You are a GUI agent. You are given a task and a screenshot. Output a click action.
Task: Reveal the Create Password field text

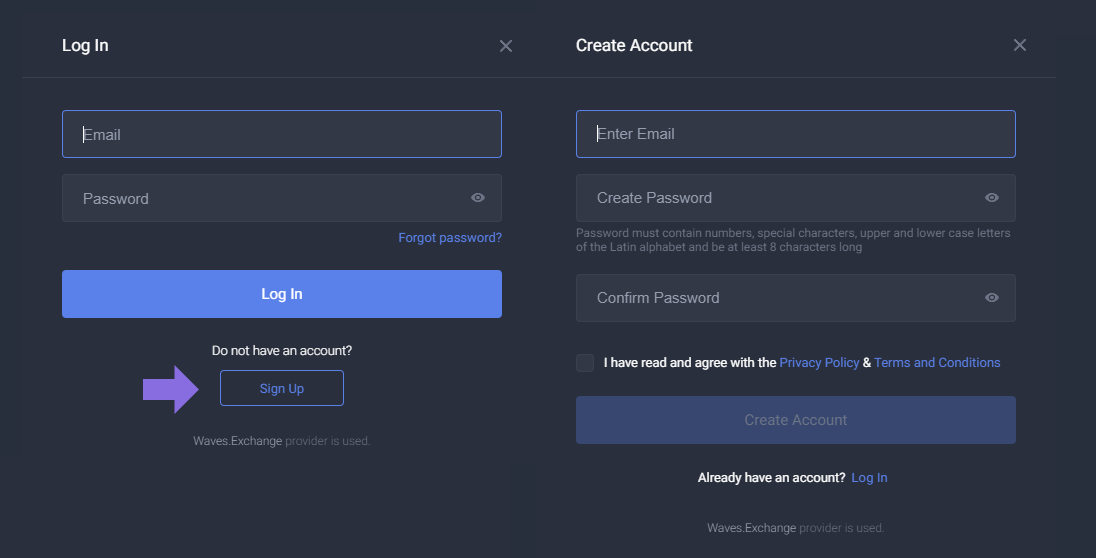(x=991, y=198)
